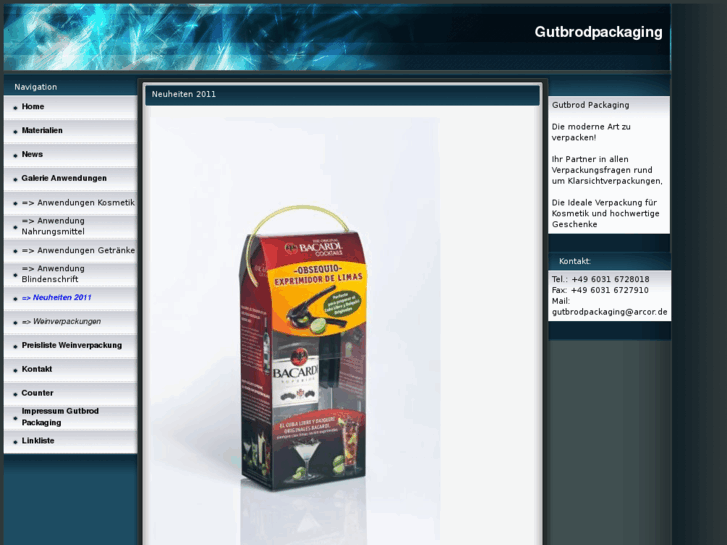Open Anwendungen Kosmetik subpage
Image resolution: width=727 pixels, height=545 pixels.
78,203
